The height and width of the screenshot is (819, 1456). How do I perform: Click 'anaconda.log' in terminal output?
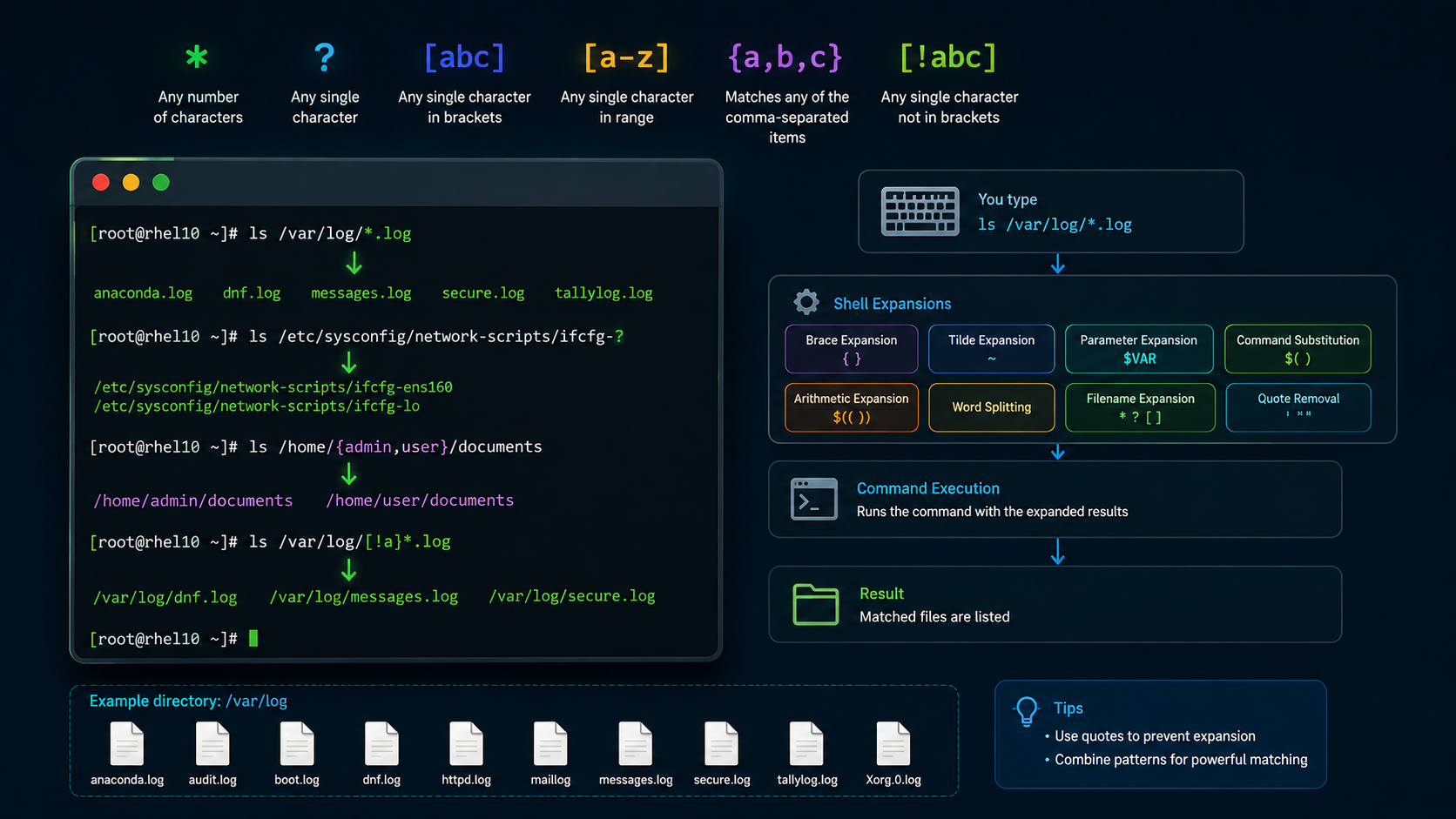[x=143, y=293]
